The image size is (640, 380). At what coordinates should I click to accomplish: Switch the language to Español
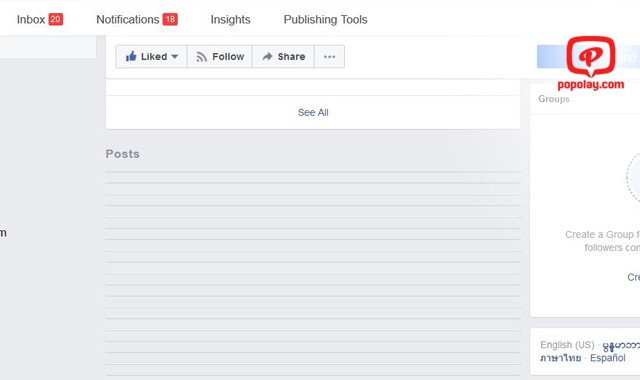click(607, 358)
